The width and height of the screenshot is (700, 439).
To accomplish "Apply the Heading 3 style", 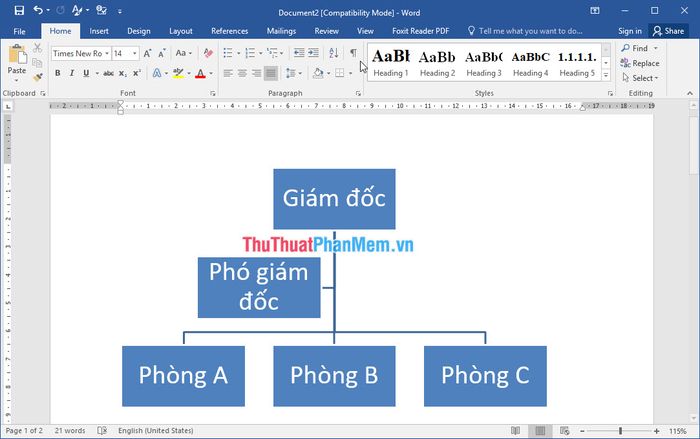I will tap(484, 63).
